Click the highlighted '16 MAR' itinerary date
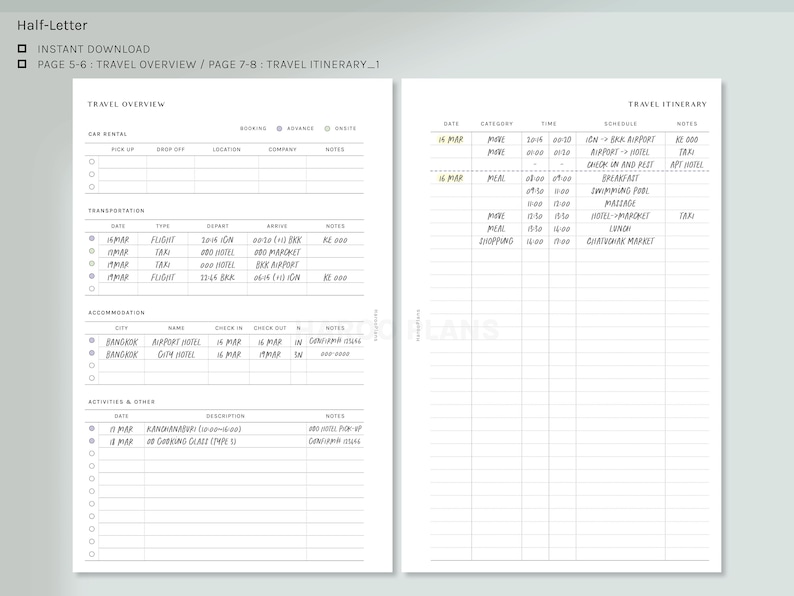Viewport: 794px width, 596px height. tap(451, 179)
